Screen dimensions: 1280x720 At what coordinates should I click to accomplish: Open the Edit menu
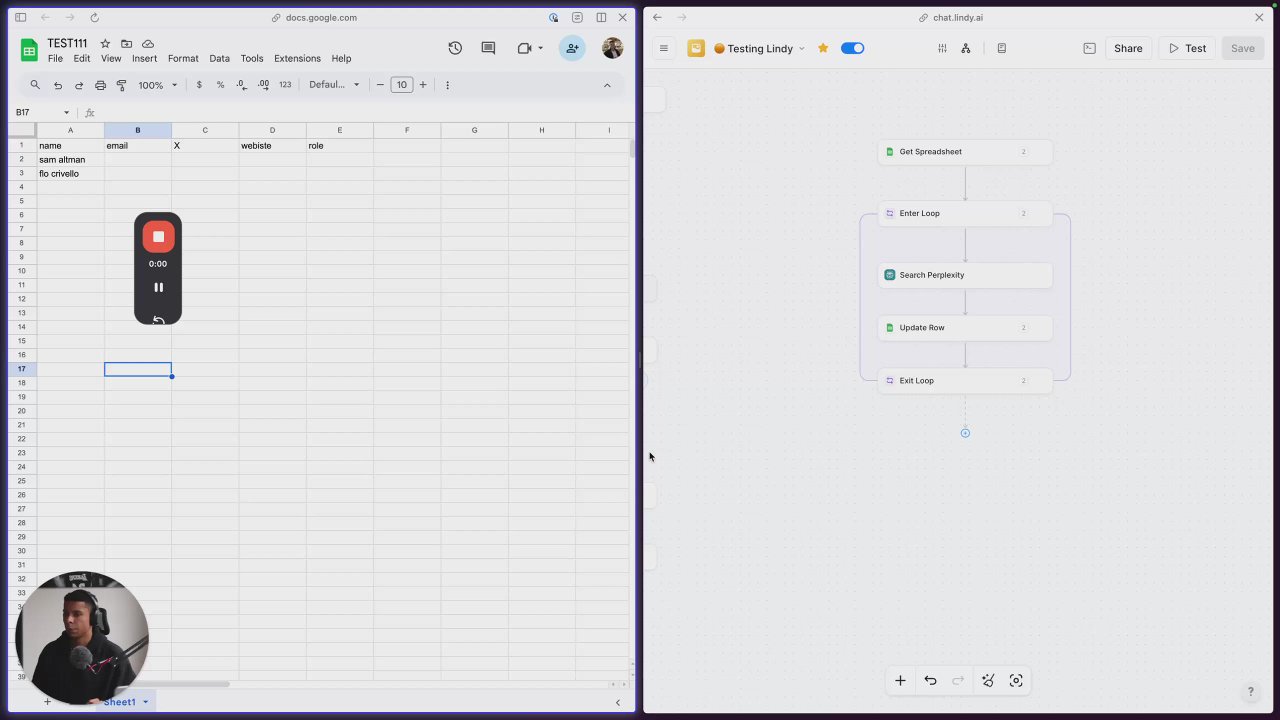point(82,58)
